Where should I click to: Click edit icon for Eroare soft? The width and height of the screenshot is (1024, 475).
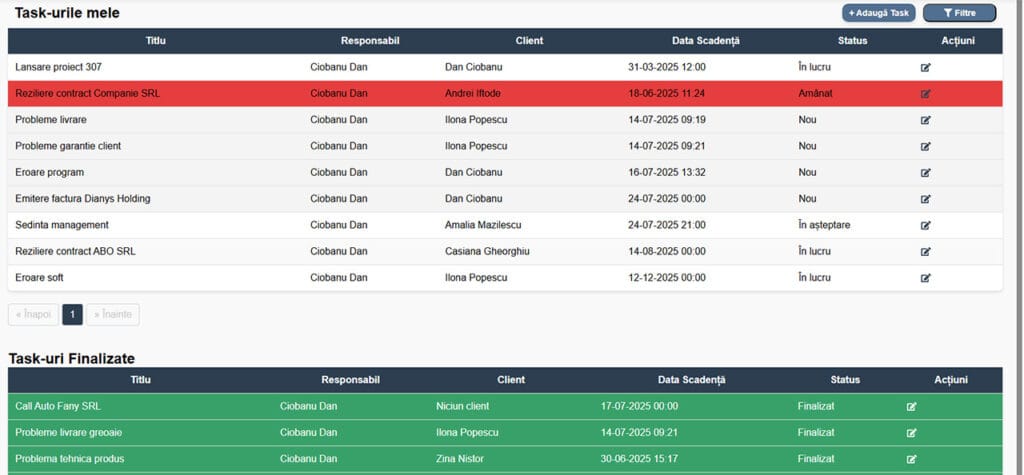pyautogui.click(x=925, y=278)
